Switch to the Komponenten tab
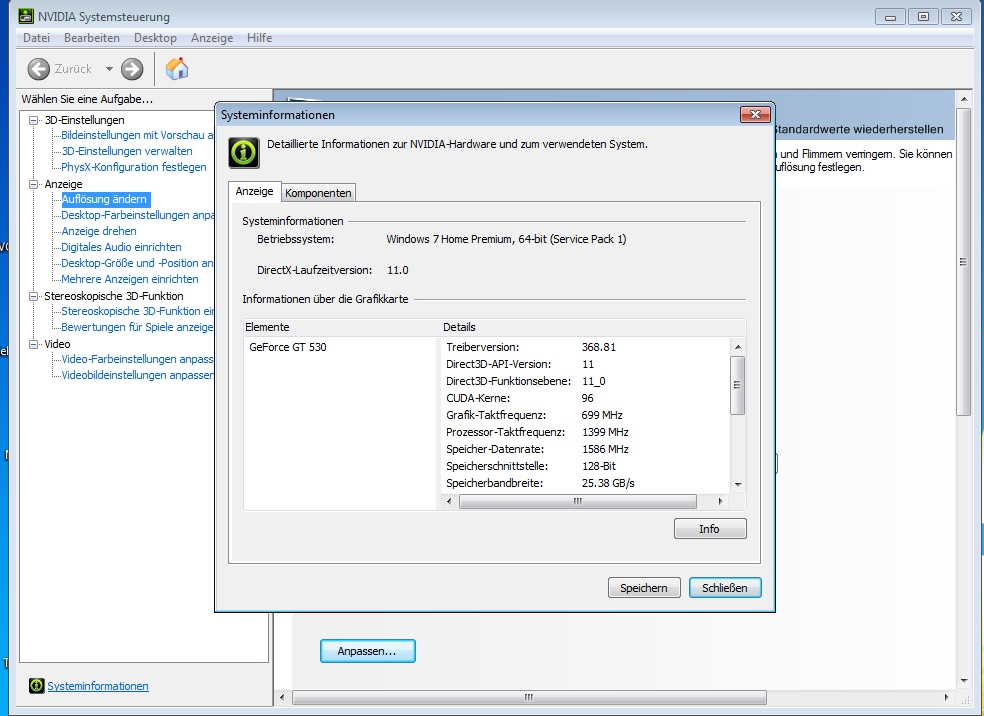The image size is (984, 716). coord(318,193)
